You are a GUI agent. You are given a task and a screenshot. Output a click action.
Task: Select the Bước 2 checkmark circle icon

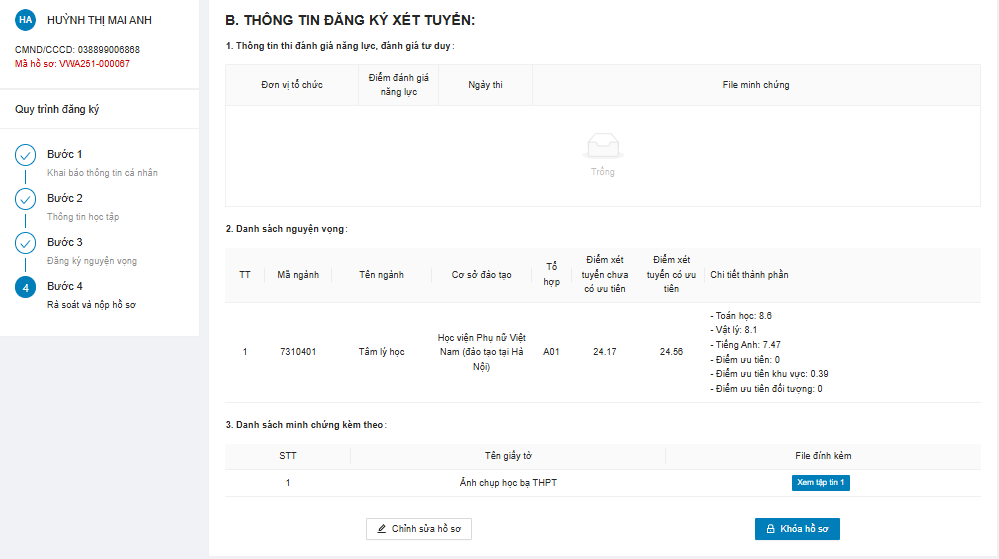point(25,199)
